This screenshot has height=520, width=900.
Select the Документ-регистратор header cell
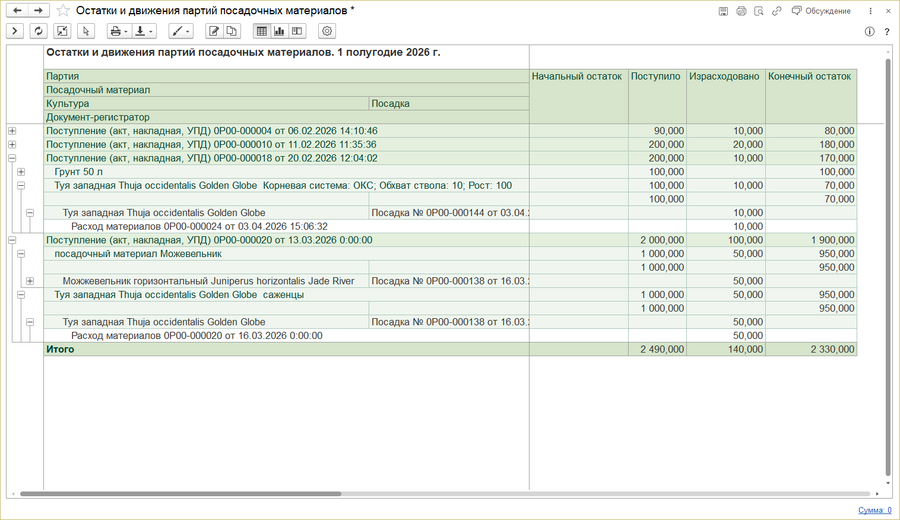tap(286, 117)
